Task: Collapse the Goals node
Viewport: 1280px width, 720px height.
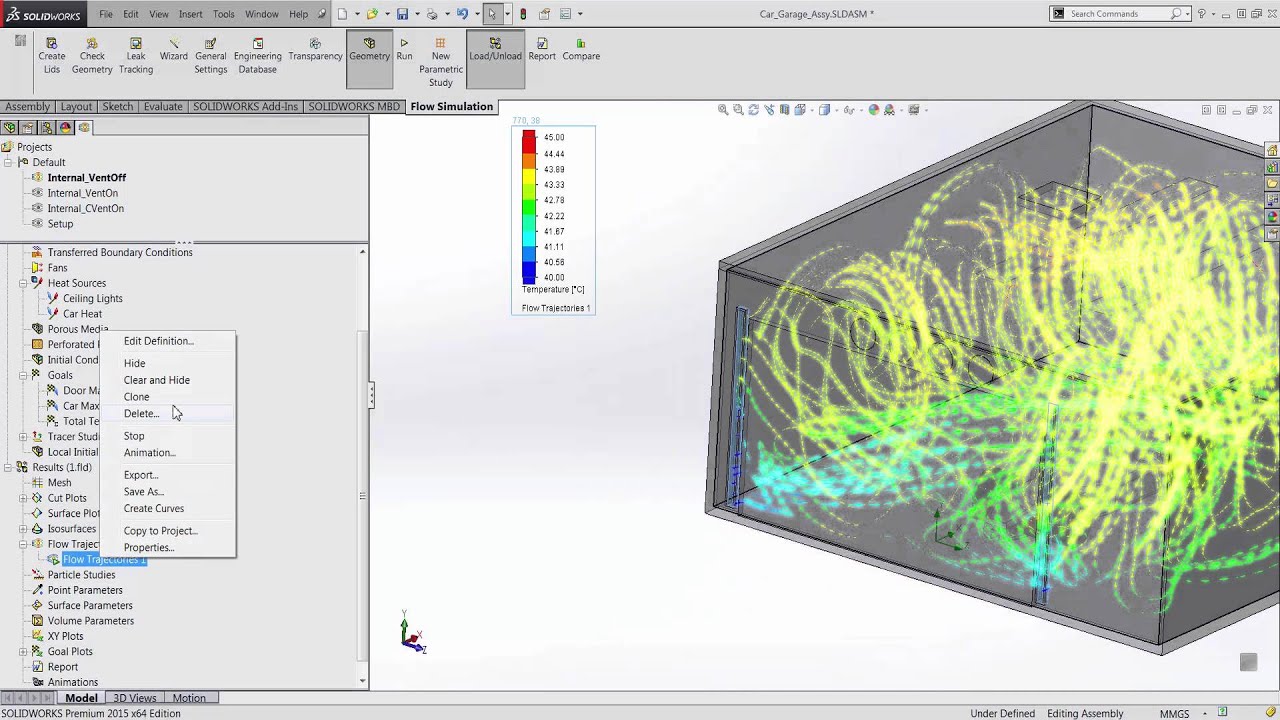Action: coord(23,375)
